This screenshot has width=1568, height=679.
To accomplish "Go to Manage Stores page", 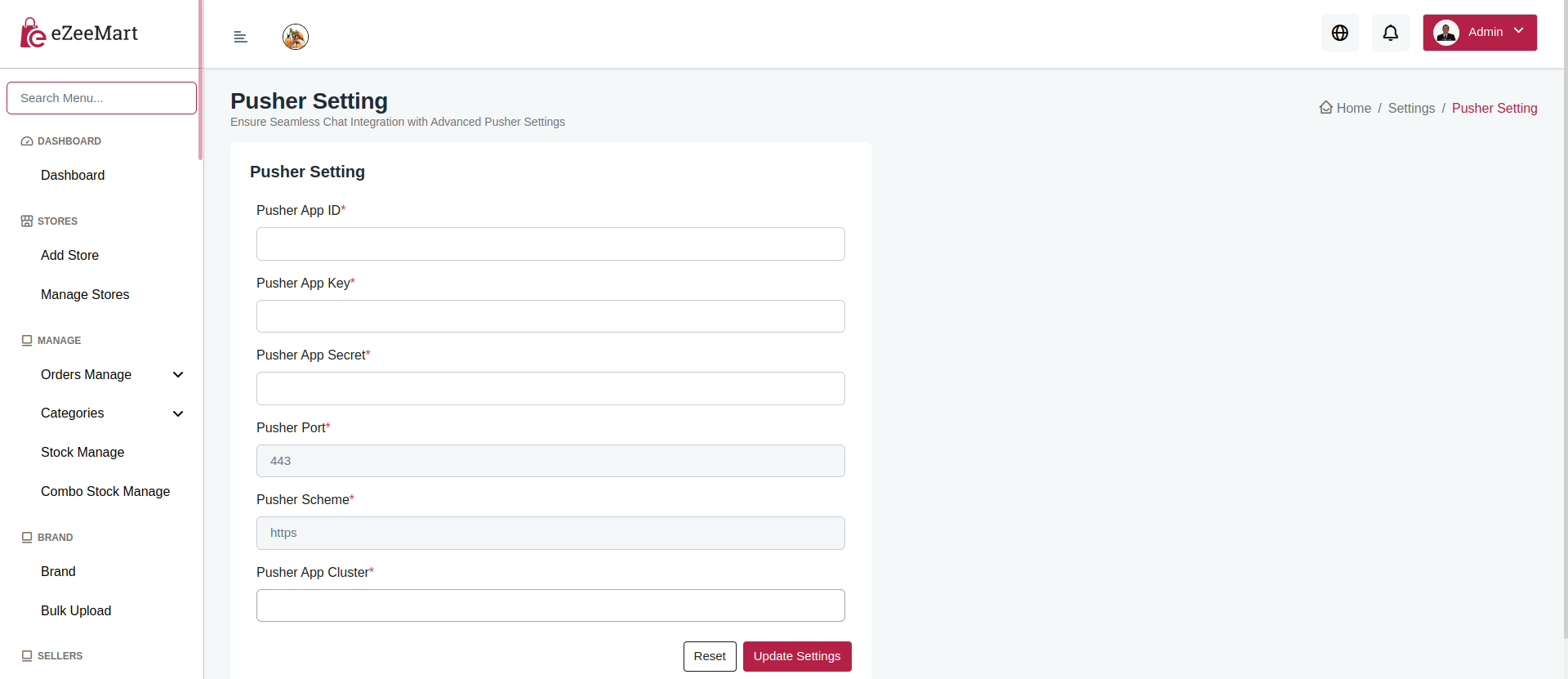I will coord(85,294).
